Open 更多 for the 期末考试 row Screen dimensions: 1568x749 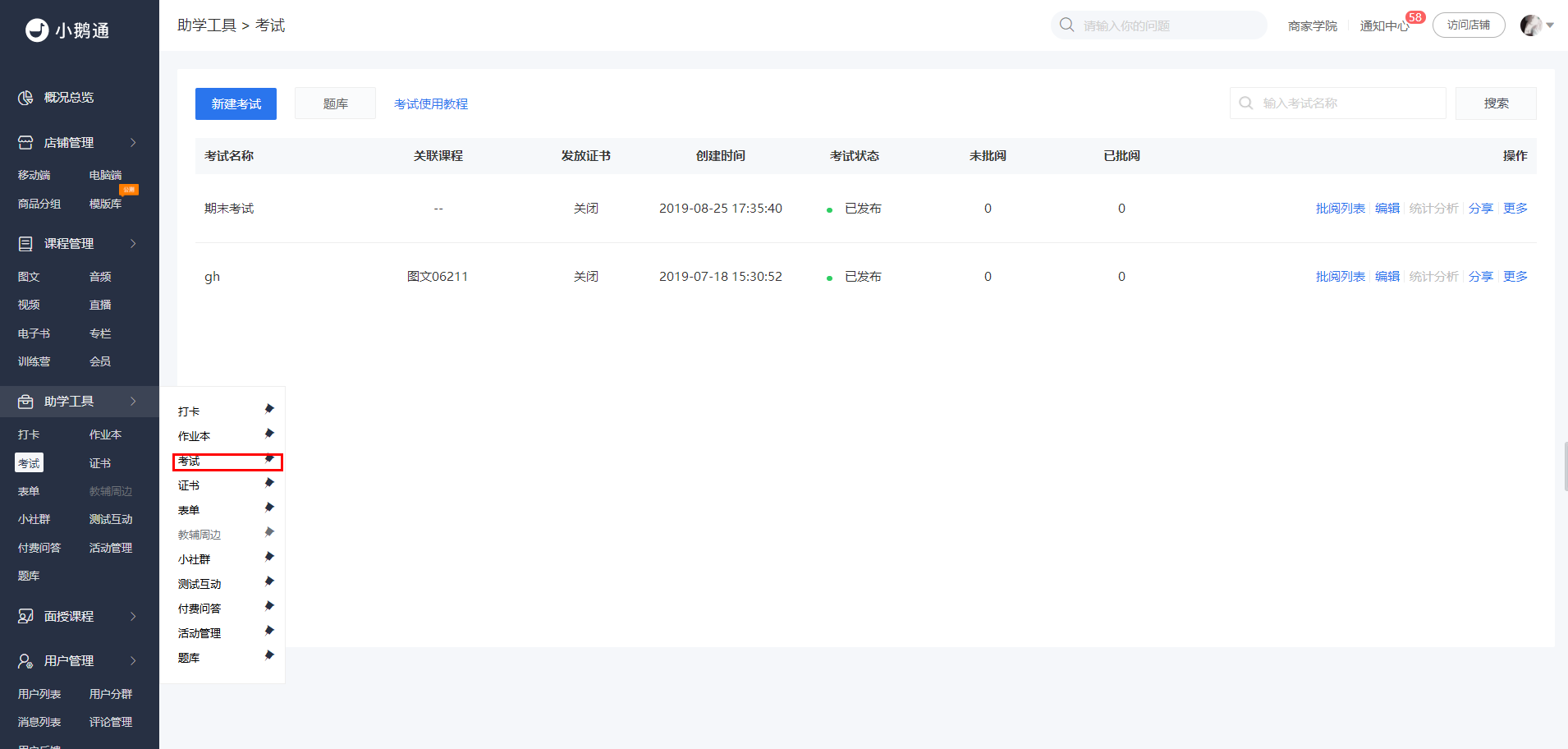[1515, 209]
